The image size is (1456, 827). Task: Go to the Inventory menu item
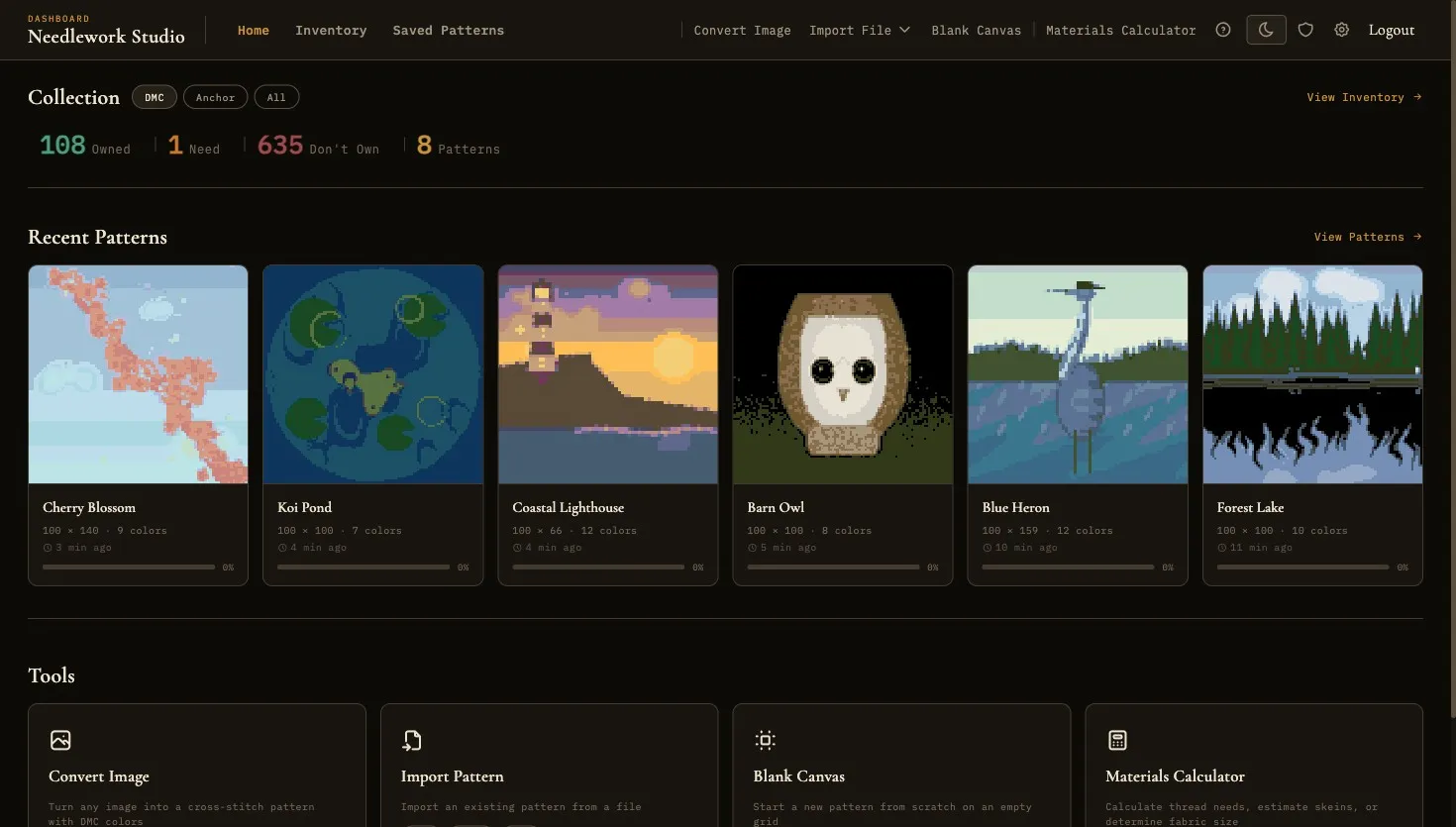pos(331,30)
